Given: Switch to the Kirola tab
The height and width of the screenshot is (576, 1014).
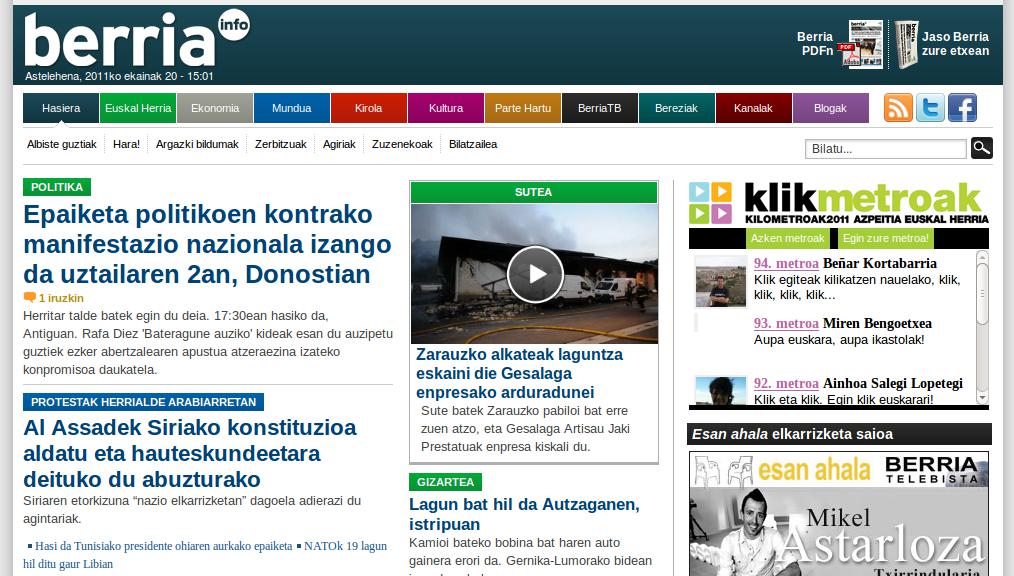Looking at the screenshot, I should coord(368,108).
